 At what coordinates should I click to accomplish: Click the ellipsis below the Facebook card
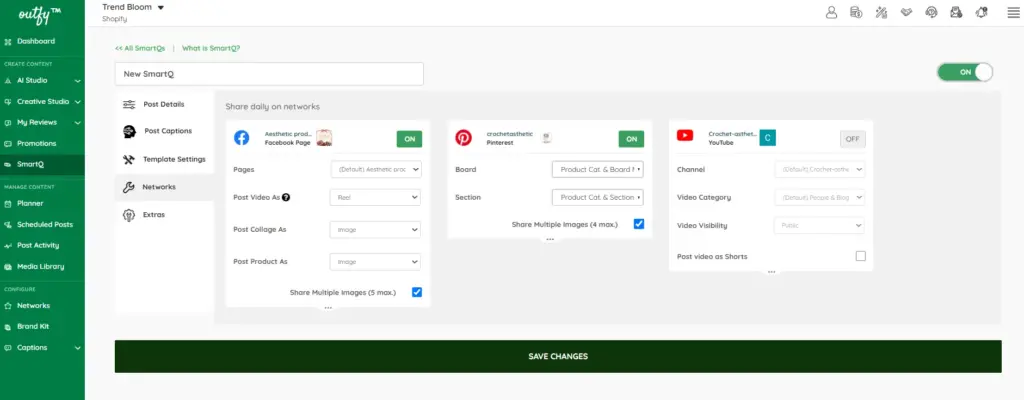click(x=328, y=308)
